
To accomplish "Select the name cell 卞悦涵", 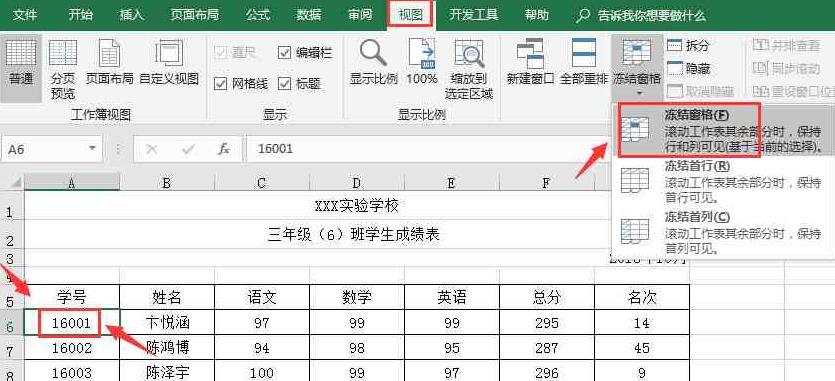I will pyautogui.click(x=167, y=322).
